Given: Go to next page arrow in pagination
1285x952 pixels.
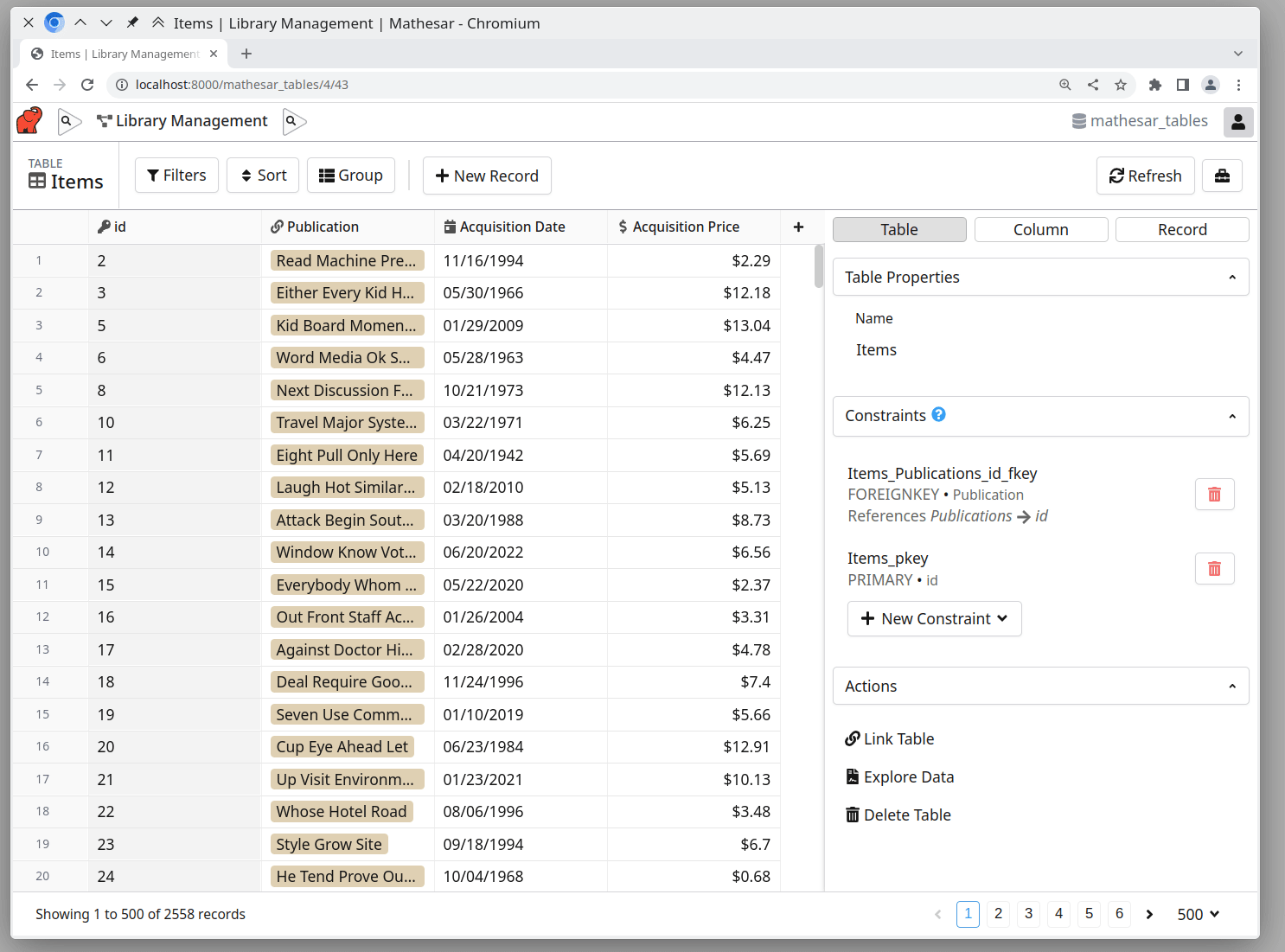Looking at the screenshot, I should coord(1149,914).
